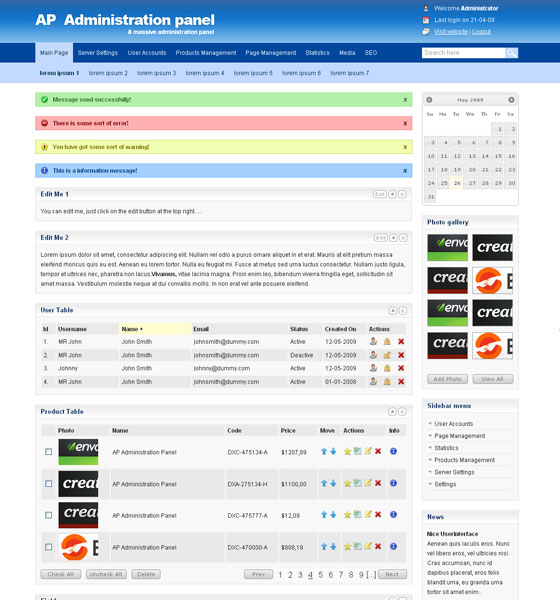The width and height of the screenshot is (560, 600).
Task: Click the Check All button
Action: tap(61, 574)
